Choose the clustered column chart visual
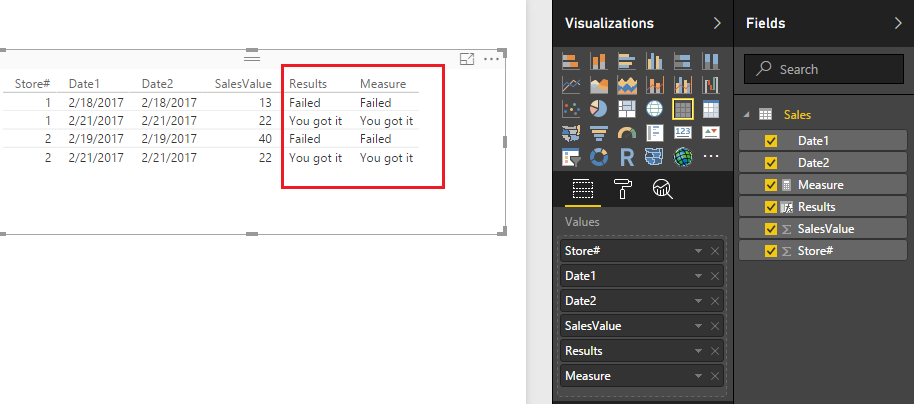The width and height of the screenshot is (914, 404). coord(655,61)
